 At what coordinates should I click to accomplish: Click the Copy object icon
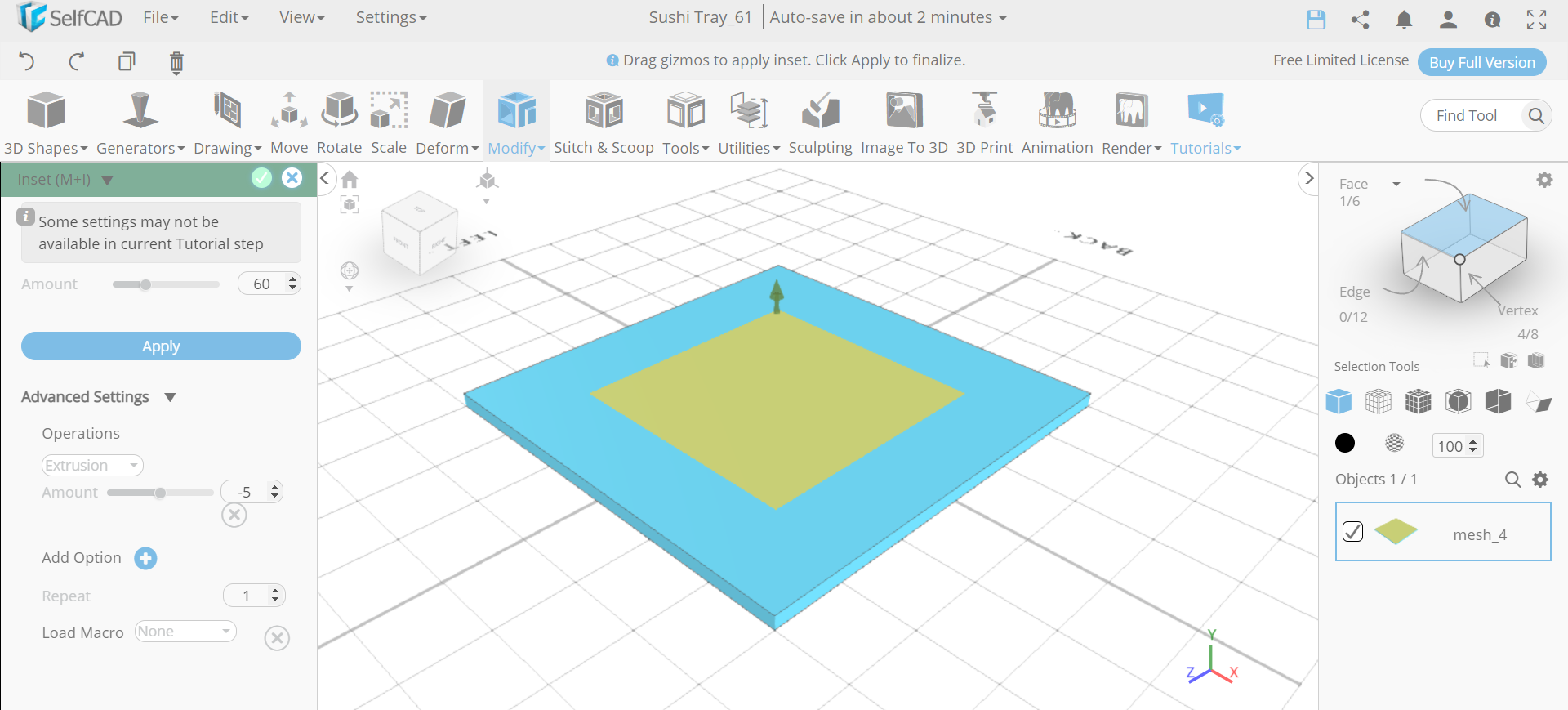coord(127,61)
